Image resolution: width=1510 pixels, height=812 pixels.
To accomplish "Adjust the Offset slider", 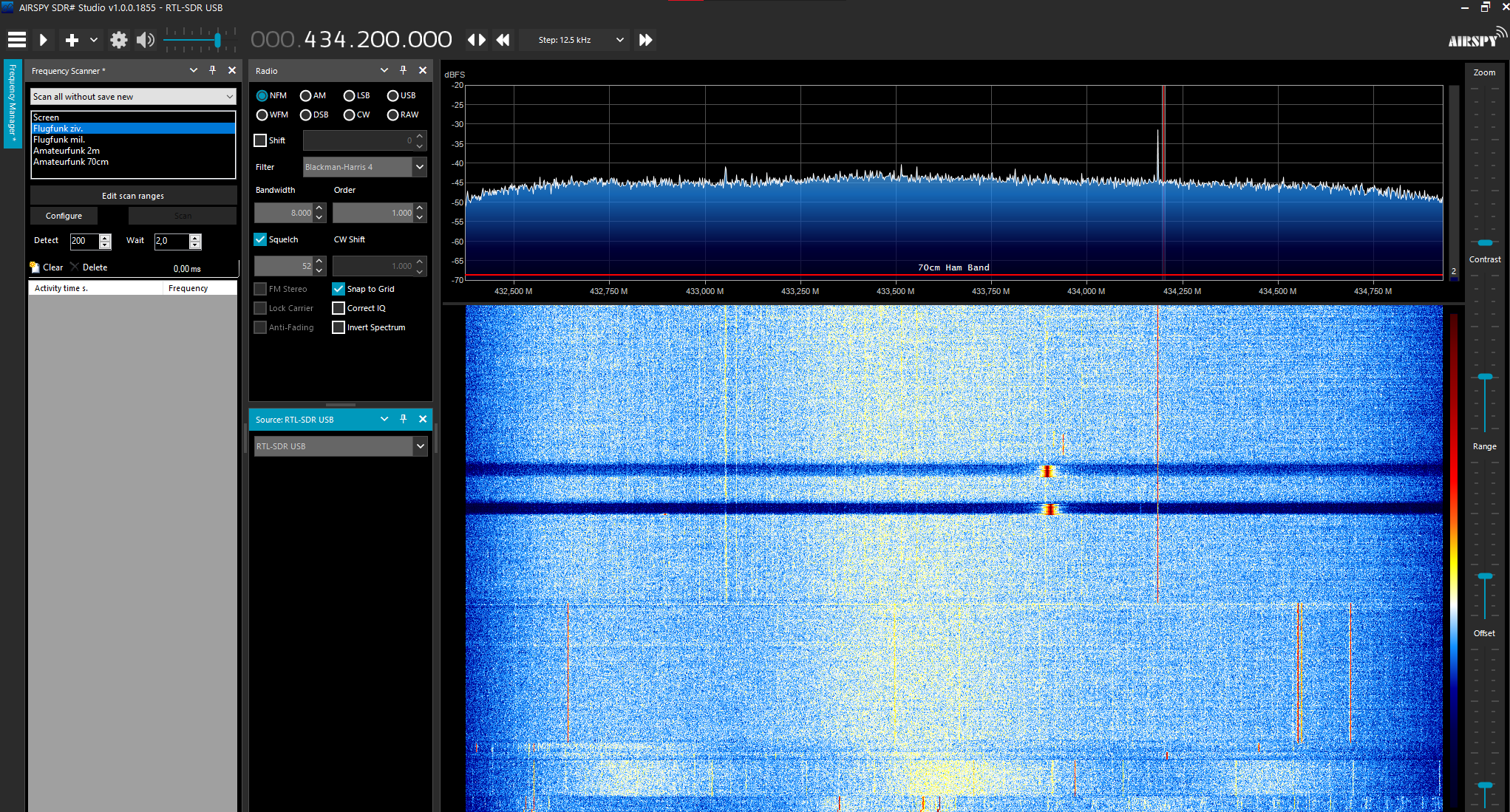I will click(1485, 785).
